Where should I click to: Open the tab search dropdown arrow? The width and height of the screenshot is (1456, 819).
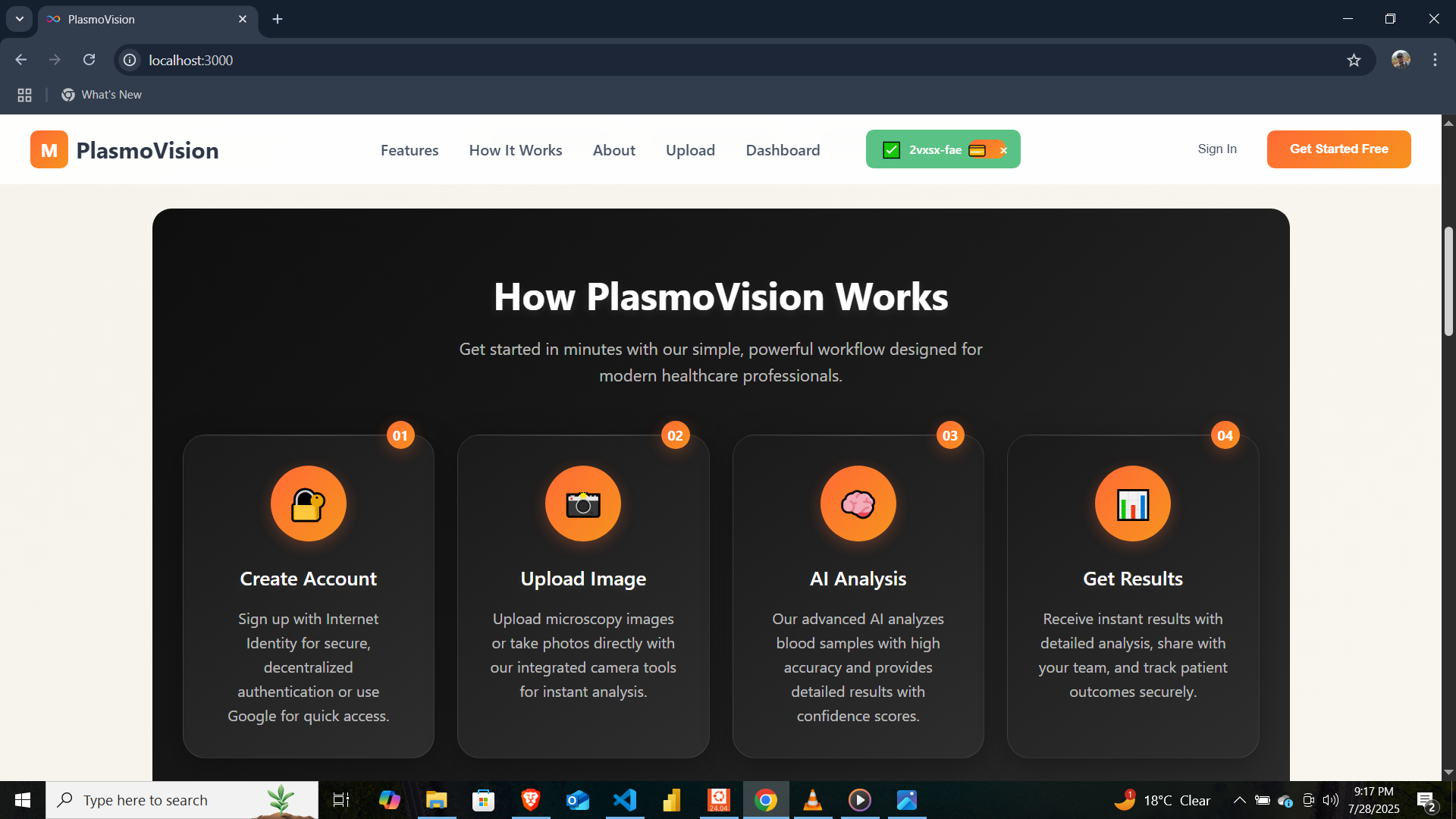point(20,19)
